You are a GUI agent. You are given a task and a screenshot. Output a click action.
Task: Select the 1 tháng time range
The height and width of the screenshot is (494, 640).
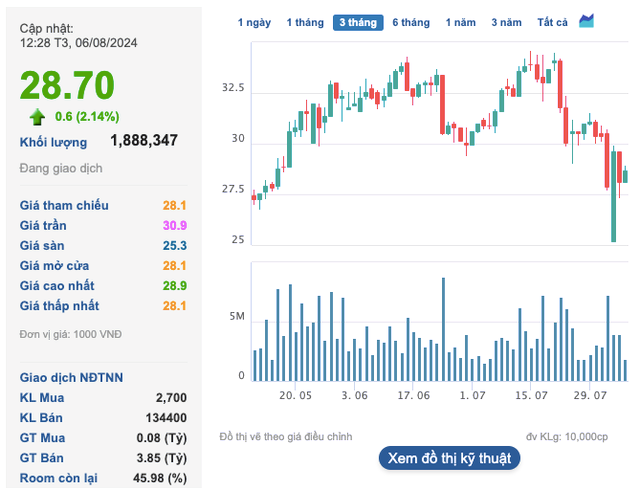[x=304, y=22]
